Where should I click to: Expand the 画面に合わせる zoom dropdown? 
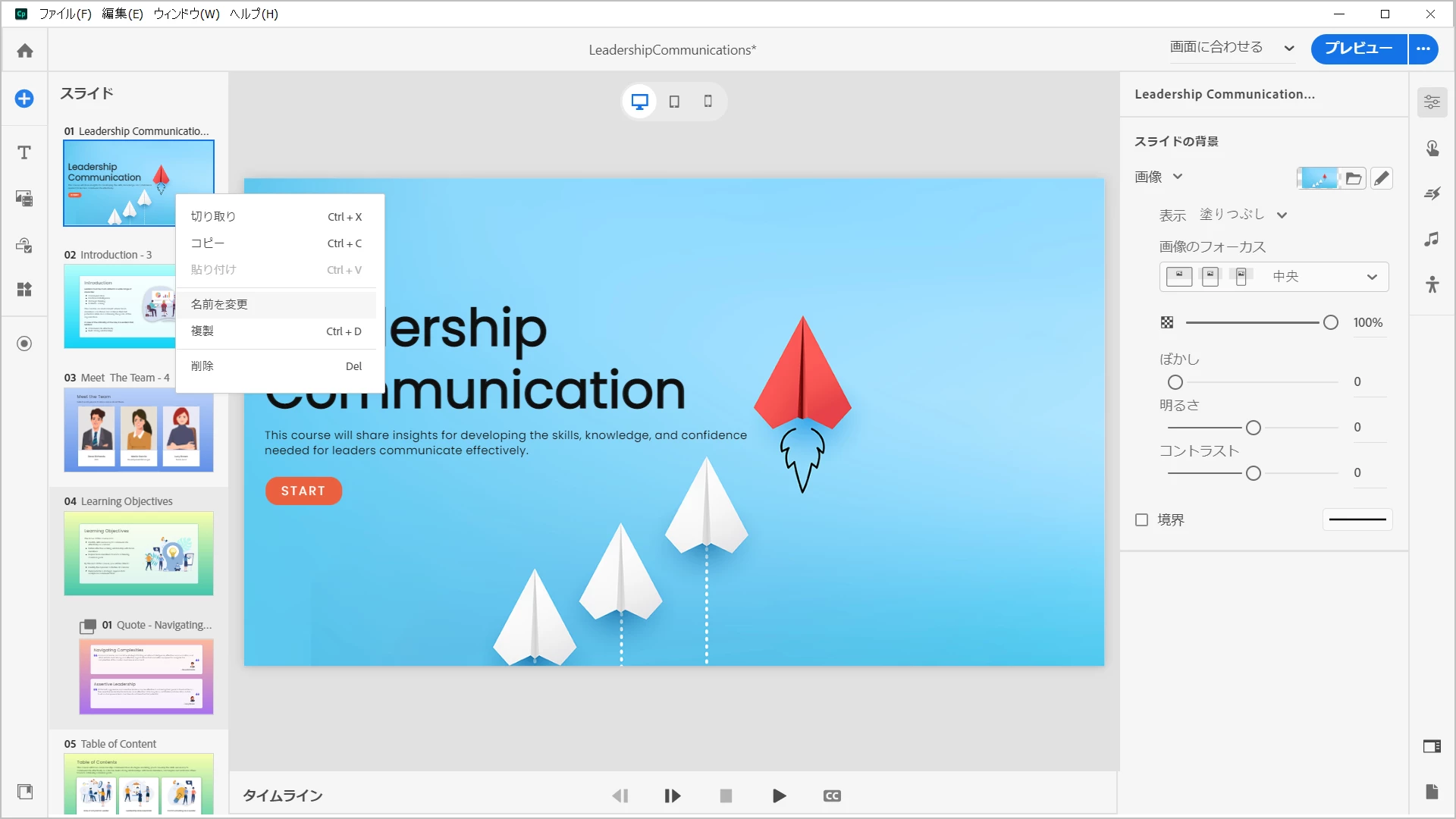[1288, 49]
